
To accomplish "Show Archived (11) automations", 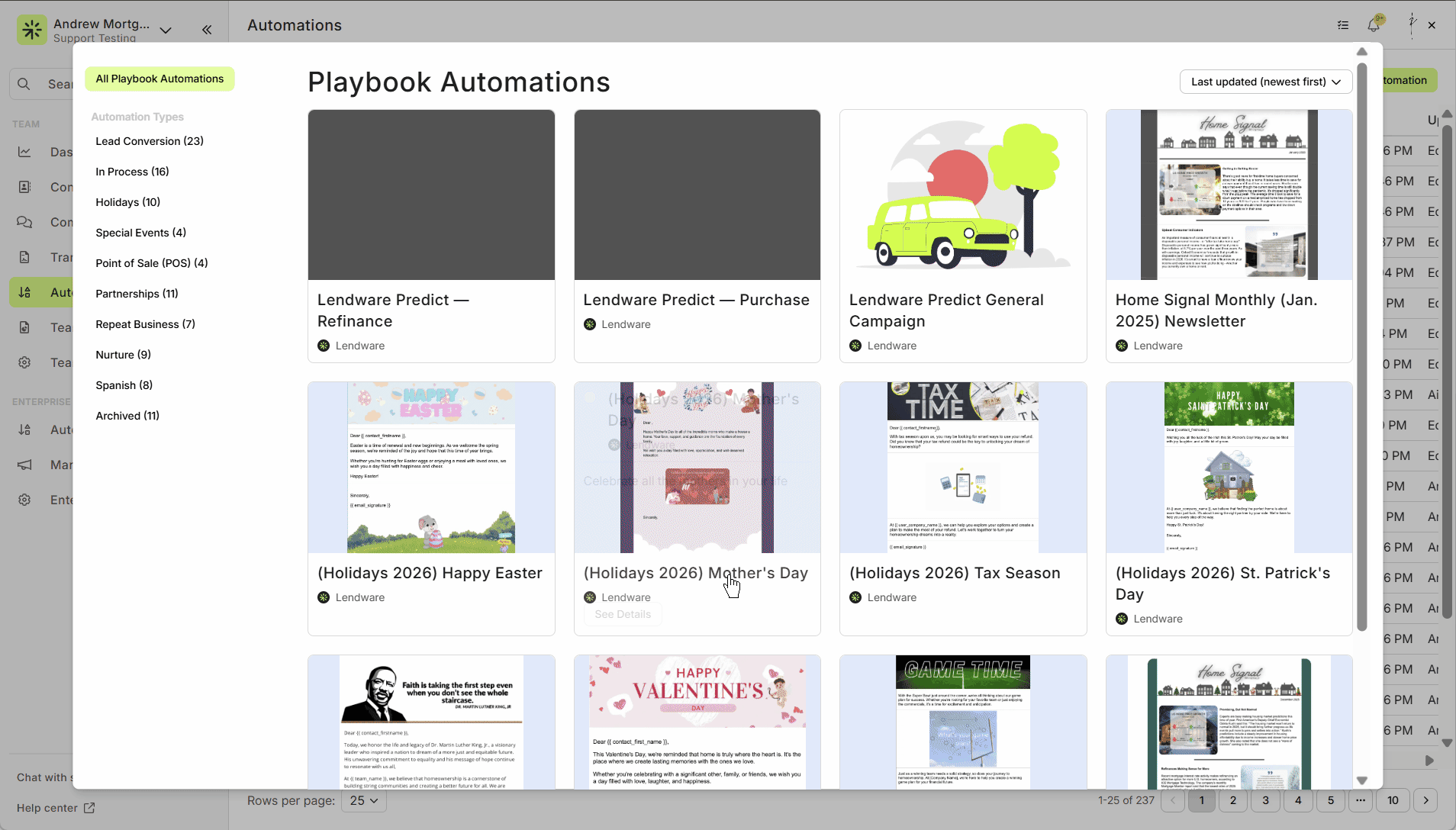I will [127, 416].
